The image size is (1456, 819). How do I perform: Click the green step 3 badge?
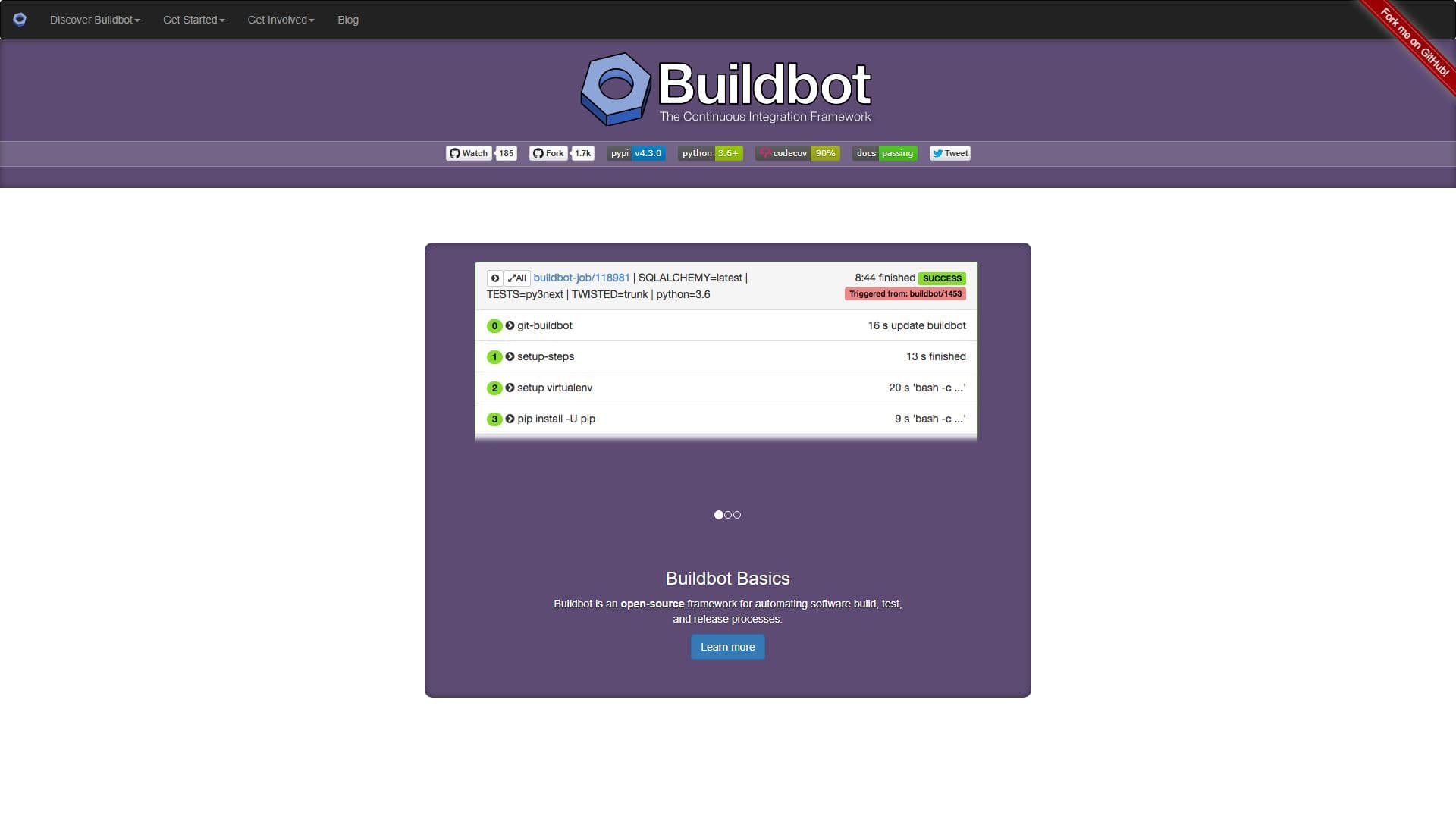494,419
